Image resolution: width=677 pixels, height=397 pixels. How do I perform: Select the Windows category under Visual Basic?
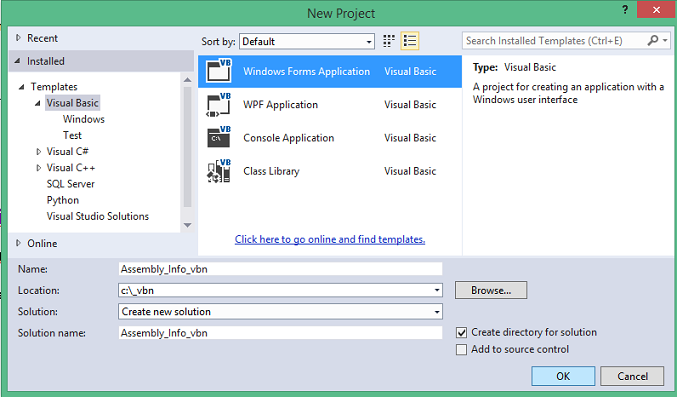coord(84,119)
